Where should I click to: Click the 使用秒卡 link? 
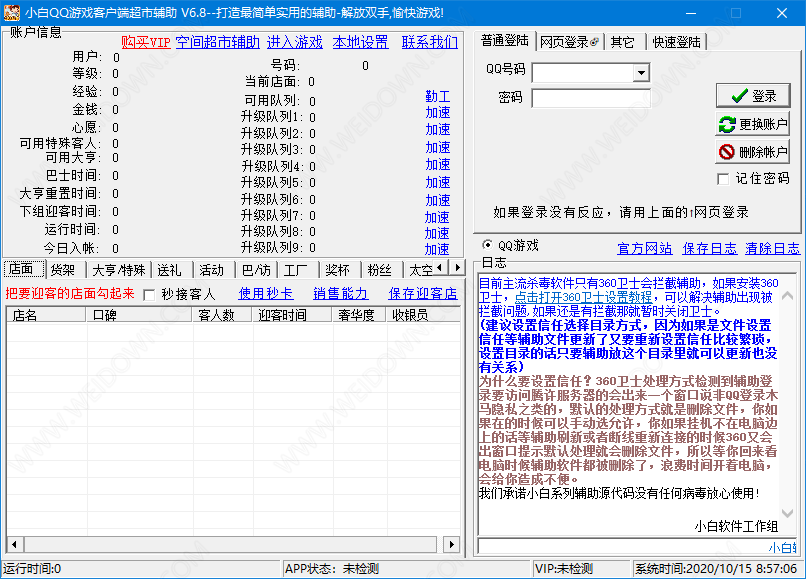[x=266, y=294]
